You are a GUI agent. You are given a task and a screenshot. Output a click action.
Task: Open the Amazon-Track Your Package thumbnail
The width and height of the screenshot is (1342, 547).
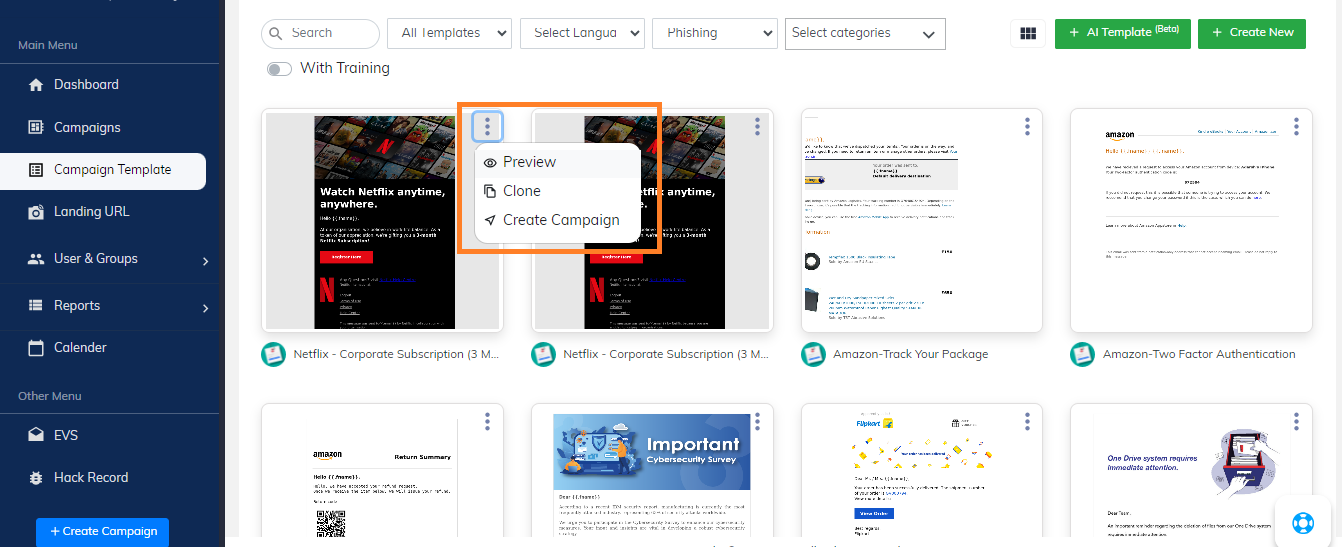click(922, 221)
